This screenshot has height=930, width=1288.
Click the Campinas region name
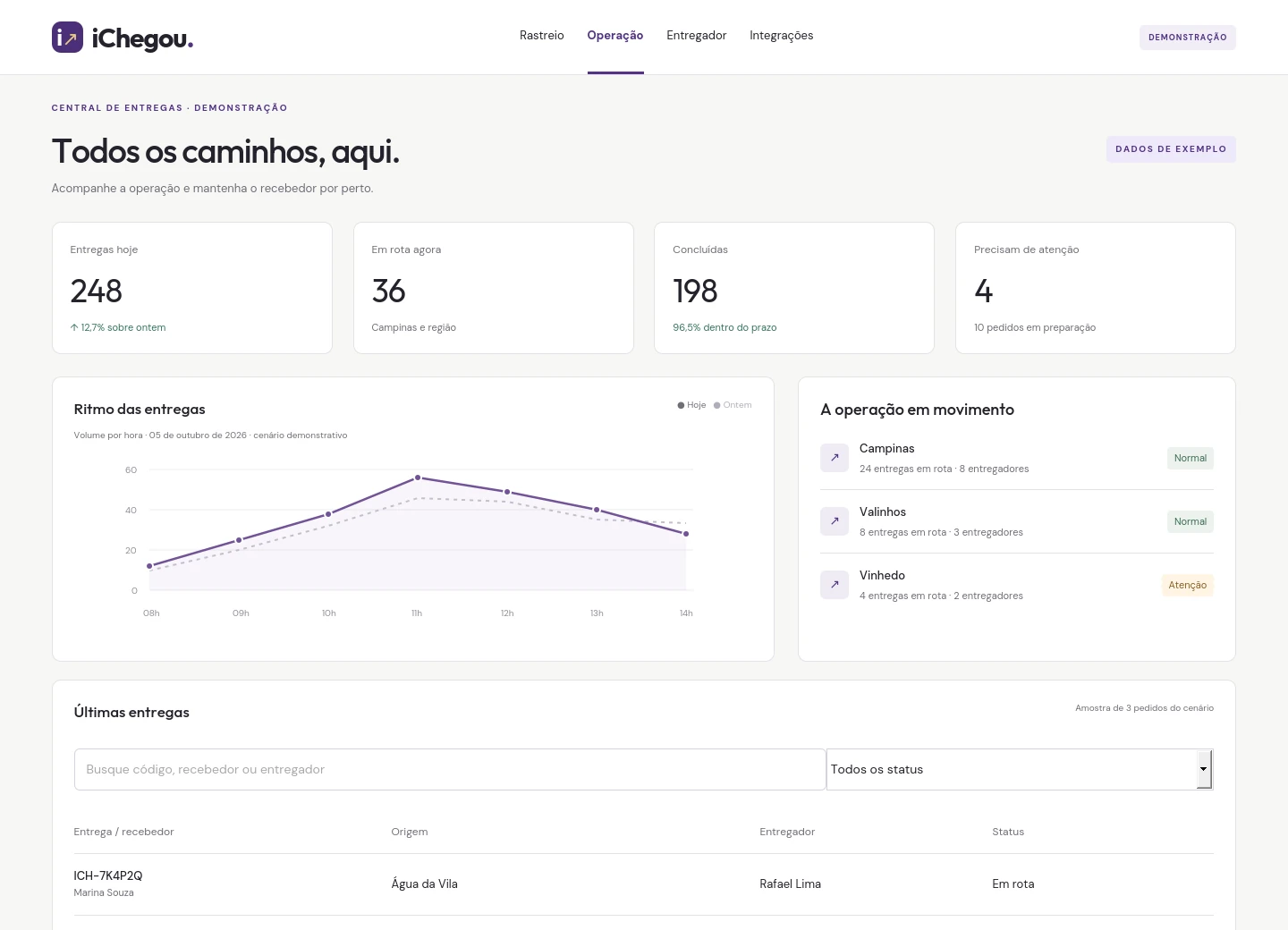coord(887,448)
